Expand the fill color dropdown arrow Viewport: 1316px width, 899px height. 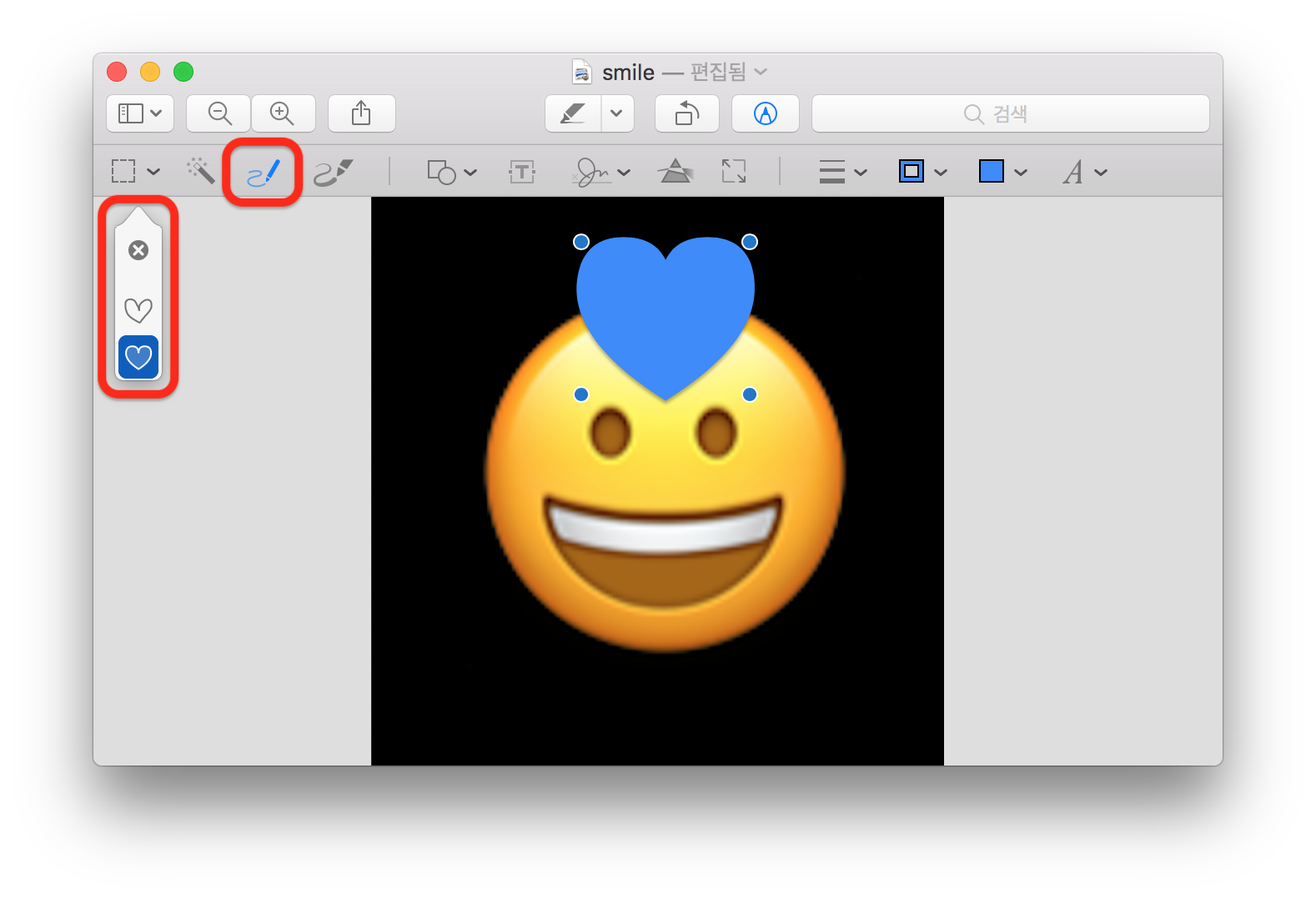[x=1021, y=173]
